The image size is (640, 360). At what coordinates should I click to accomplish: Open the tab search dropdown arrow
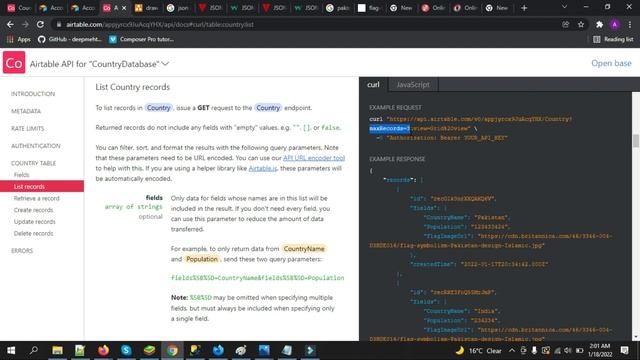coord(564,7)
